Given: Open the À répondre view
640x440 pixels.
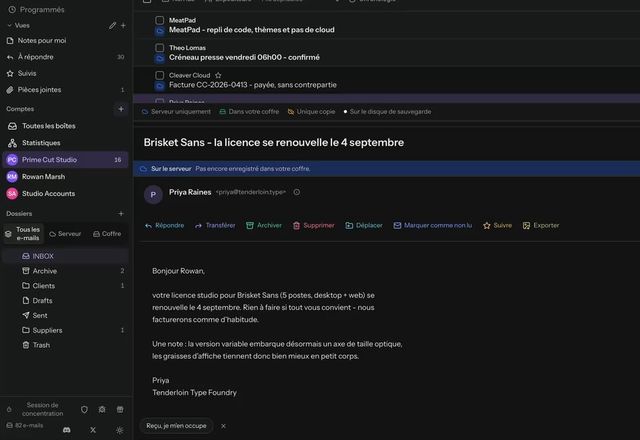Looking at the screenshot, I should (x=65, y=57).
